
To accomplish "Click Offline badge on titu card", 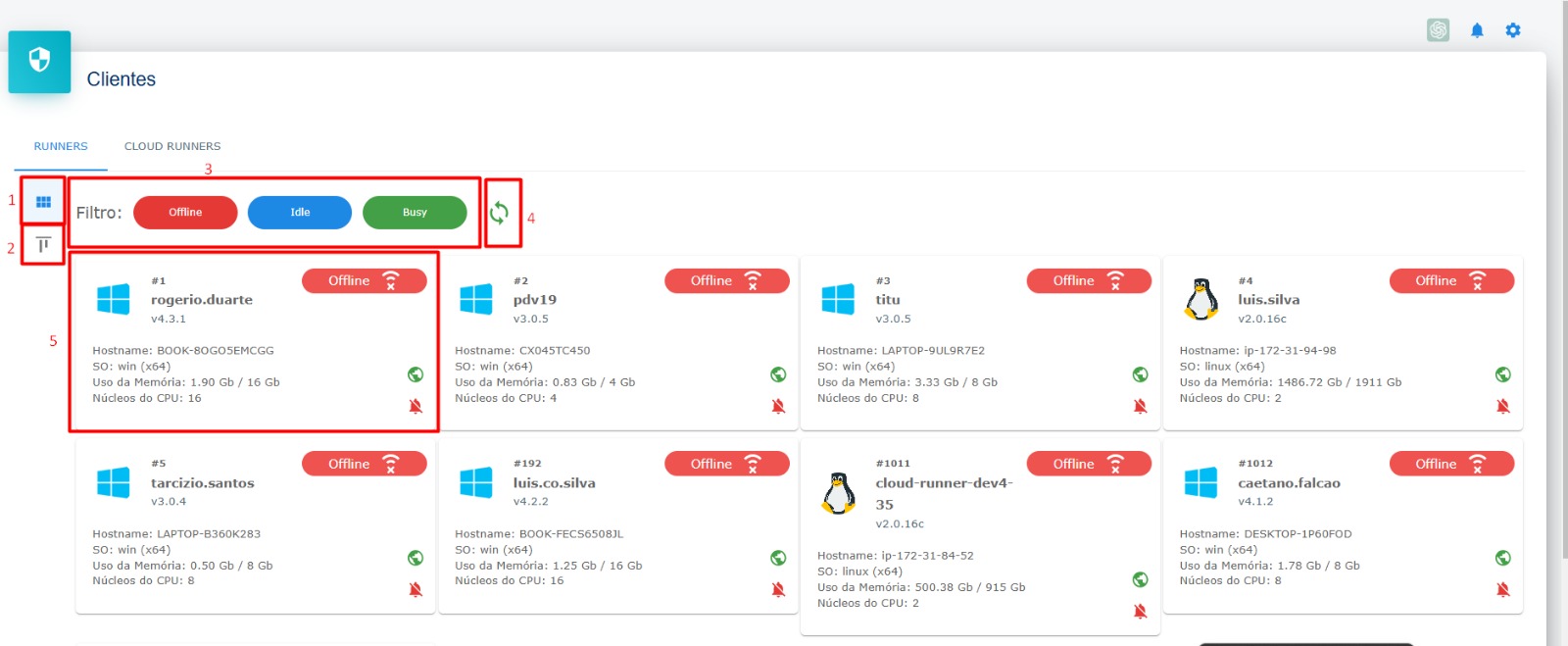I will point(1089,280).
